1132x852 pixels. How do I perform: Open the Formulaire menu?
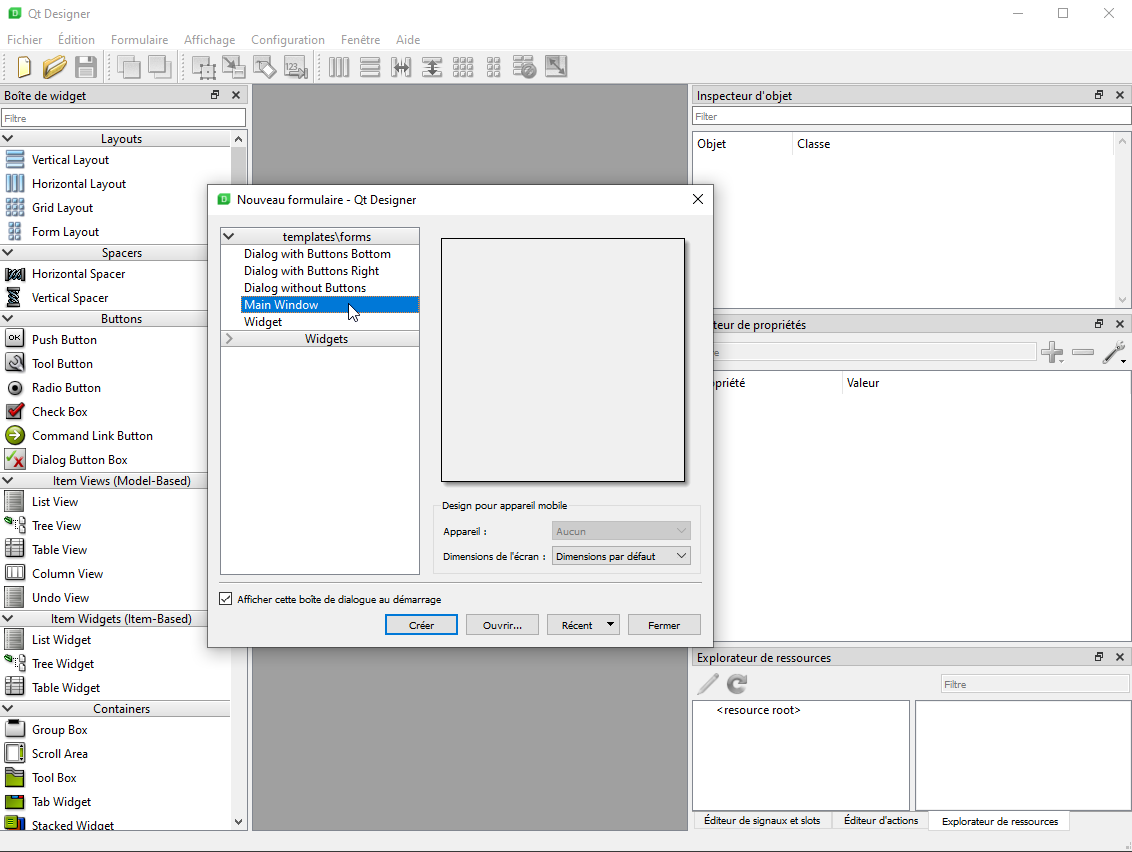139,40
